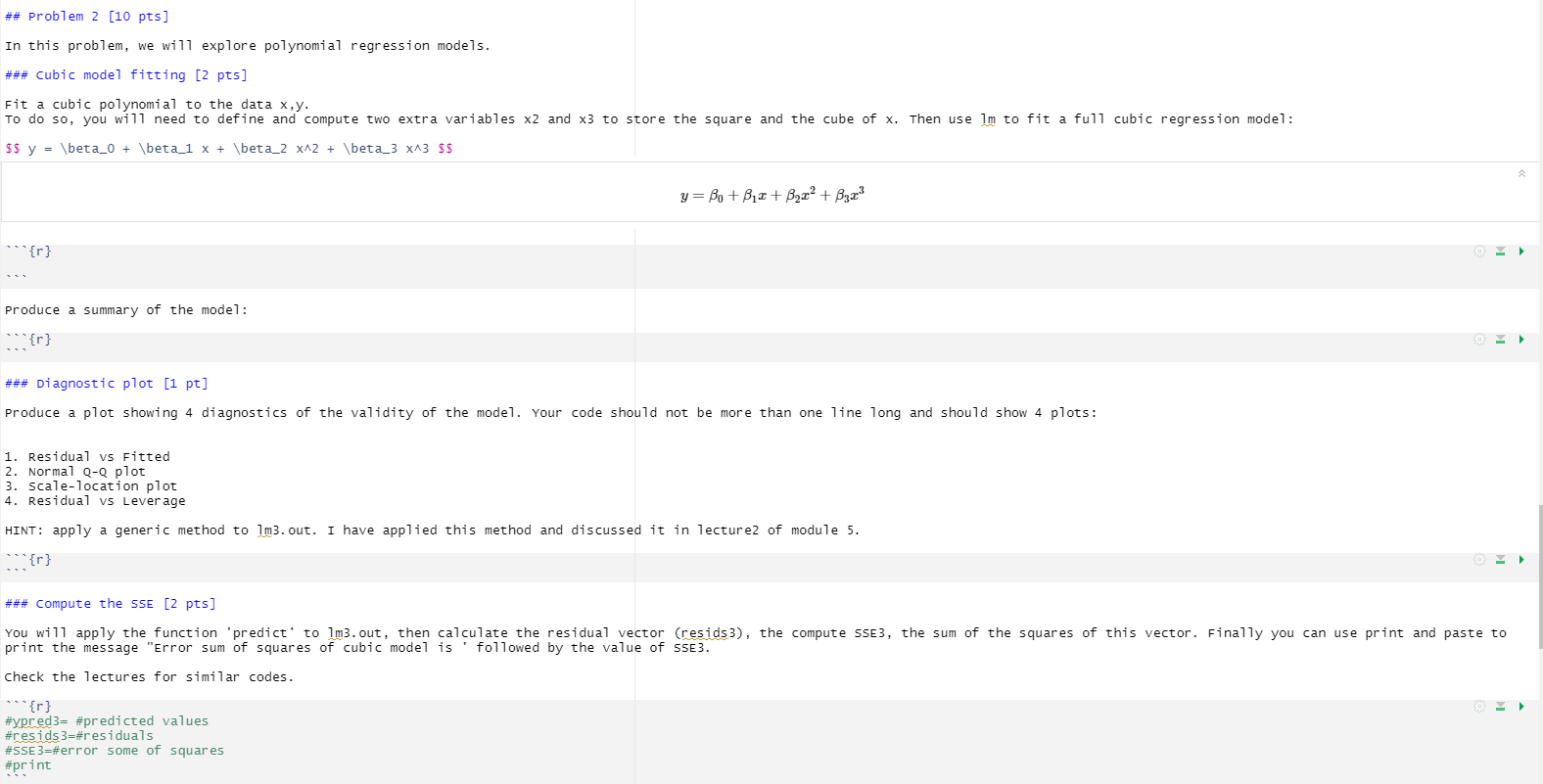The height and width of the screenshot is (784, 1543).
Task: Run the SSE computation code chunk
Action: point(1520,706)
